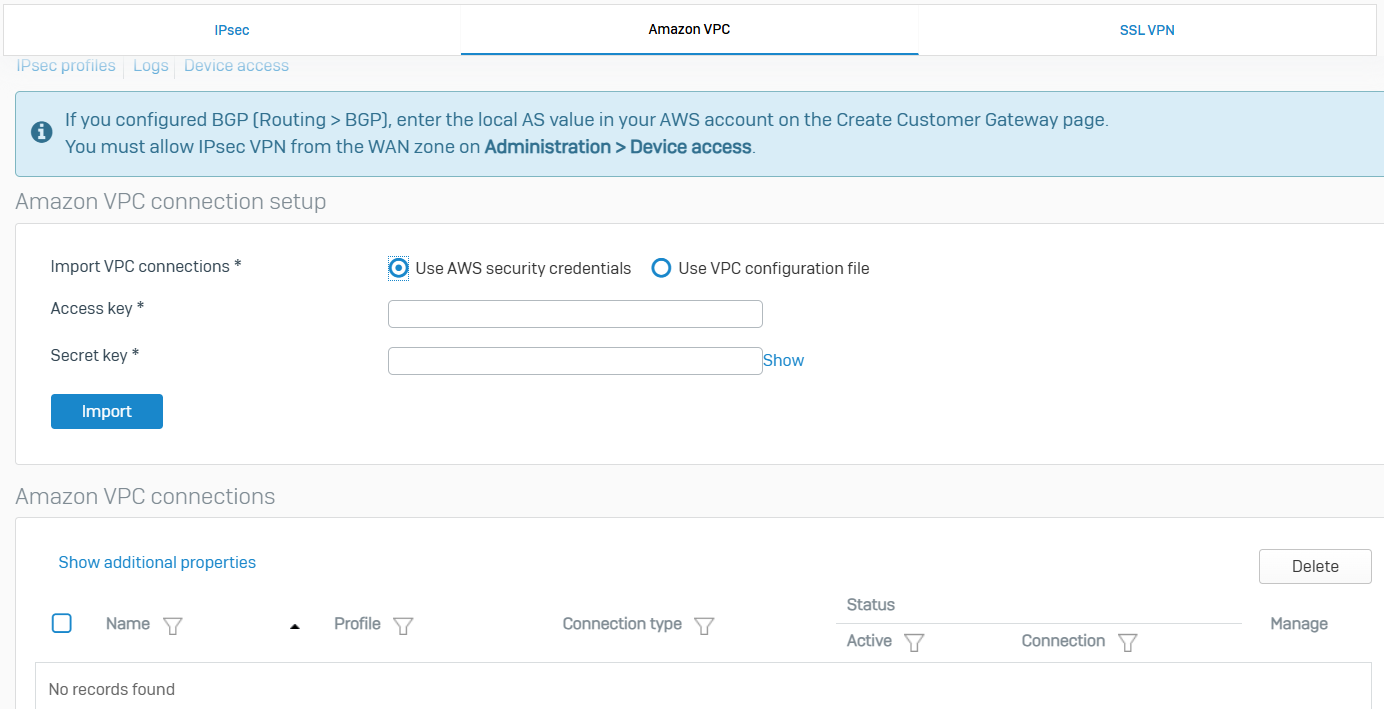The width and height of the screenshot is (1384, 709).
Task: Click Show next to Secret key
Action: [783, 360]
